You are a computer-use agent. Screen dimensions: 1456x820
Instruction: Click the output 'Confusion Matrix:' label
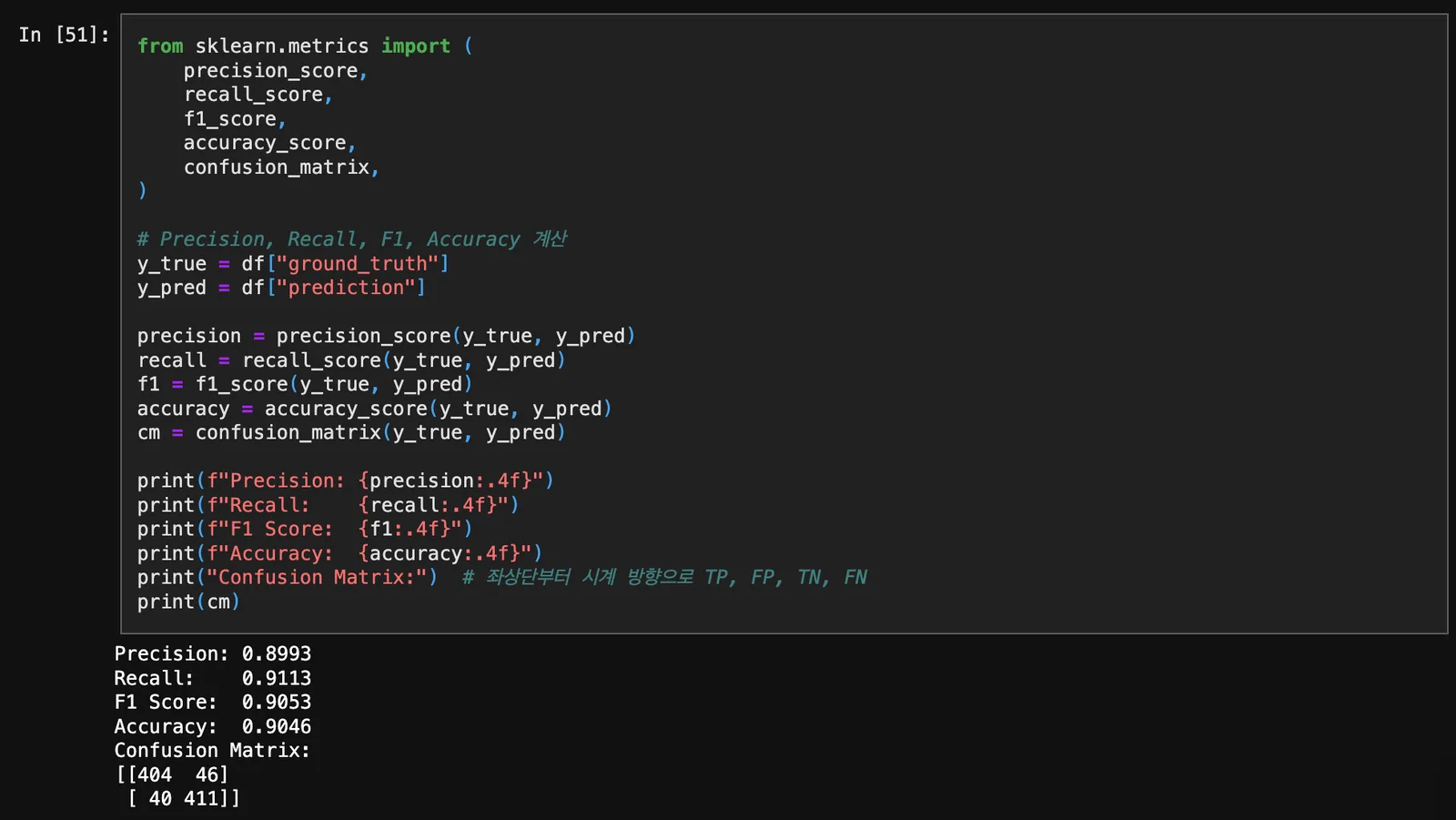212,750
